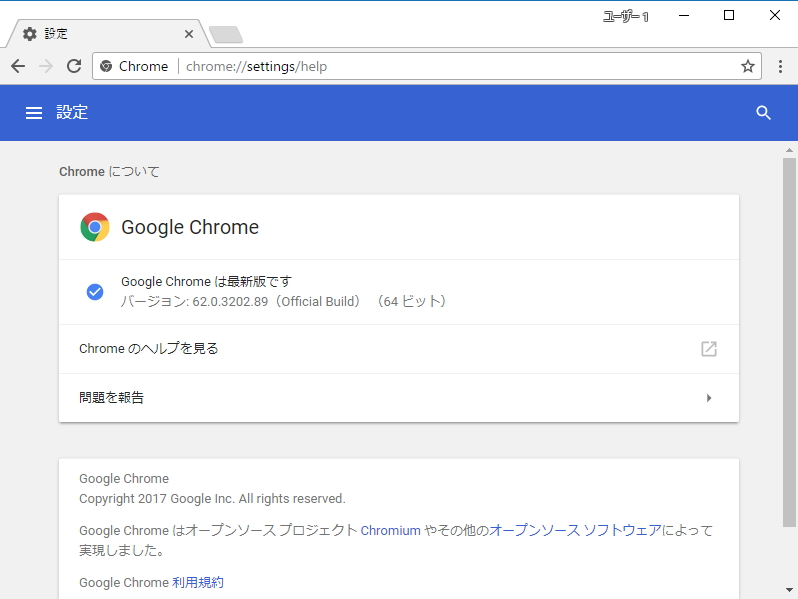Image resolution: width=798 pixels, height=599 pixels.
Task: Click the external link icon for Chrome help
Action: pos(709,349)
